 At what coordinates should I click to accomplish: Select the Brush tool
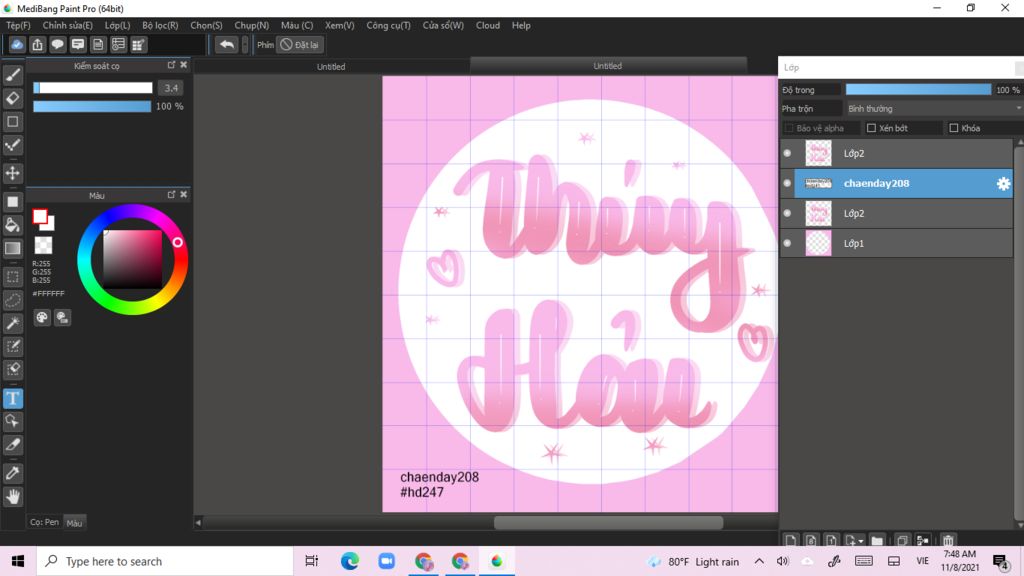pos(12,75)
